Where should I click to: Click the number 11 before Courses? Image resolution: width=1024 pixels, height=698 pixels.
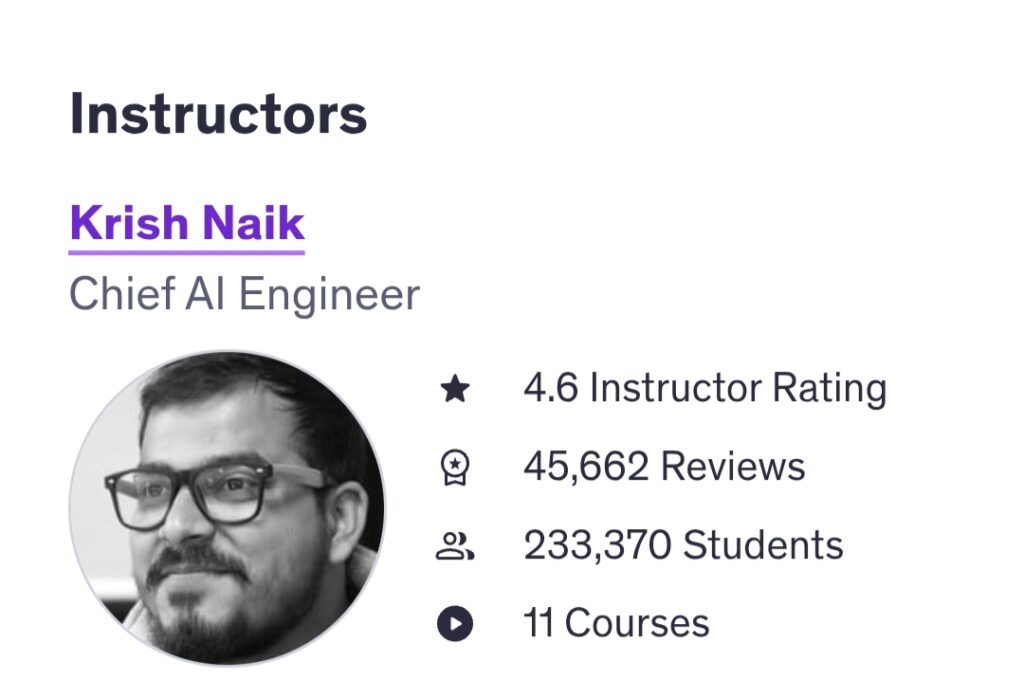[539, 625]
